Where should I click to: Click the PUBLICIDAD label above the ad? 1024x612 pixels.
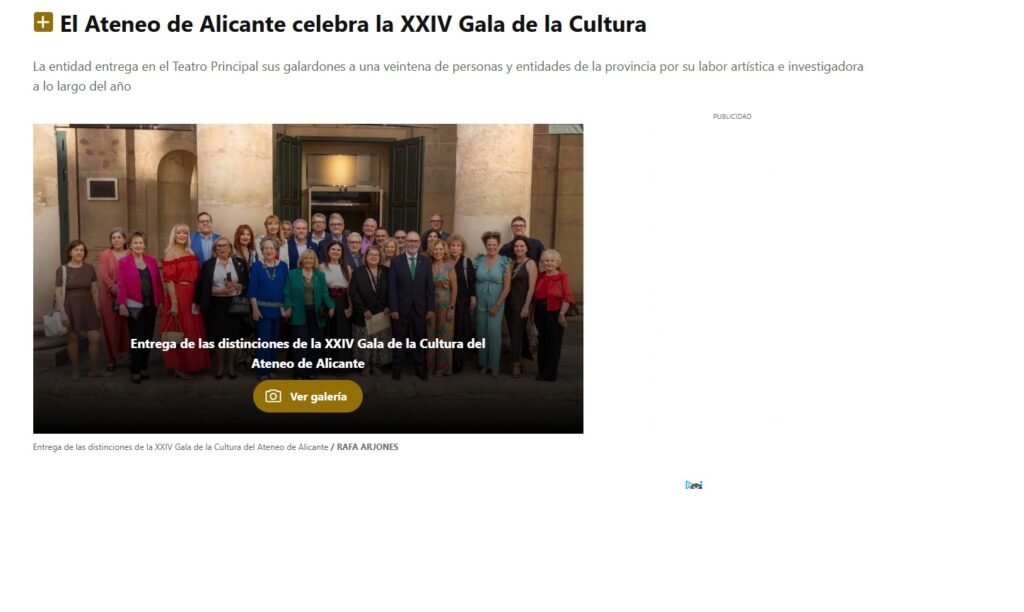pos(731,116)
